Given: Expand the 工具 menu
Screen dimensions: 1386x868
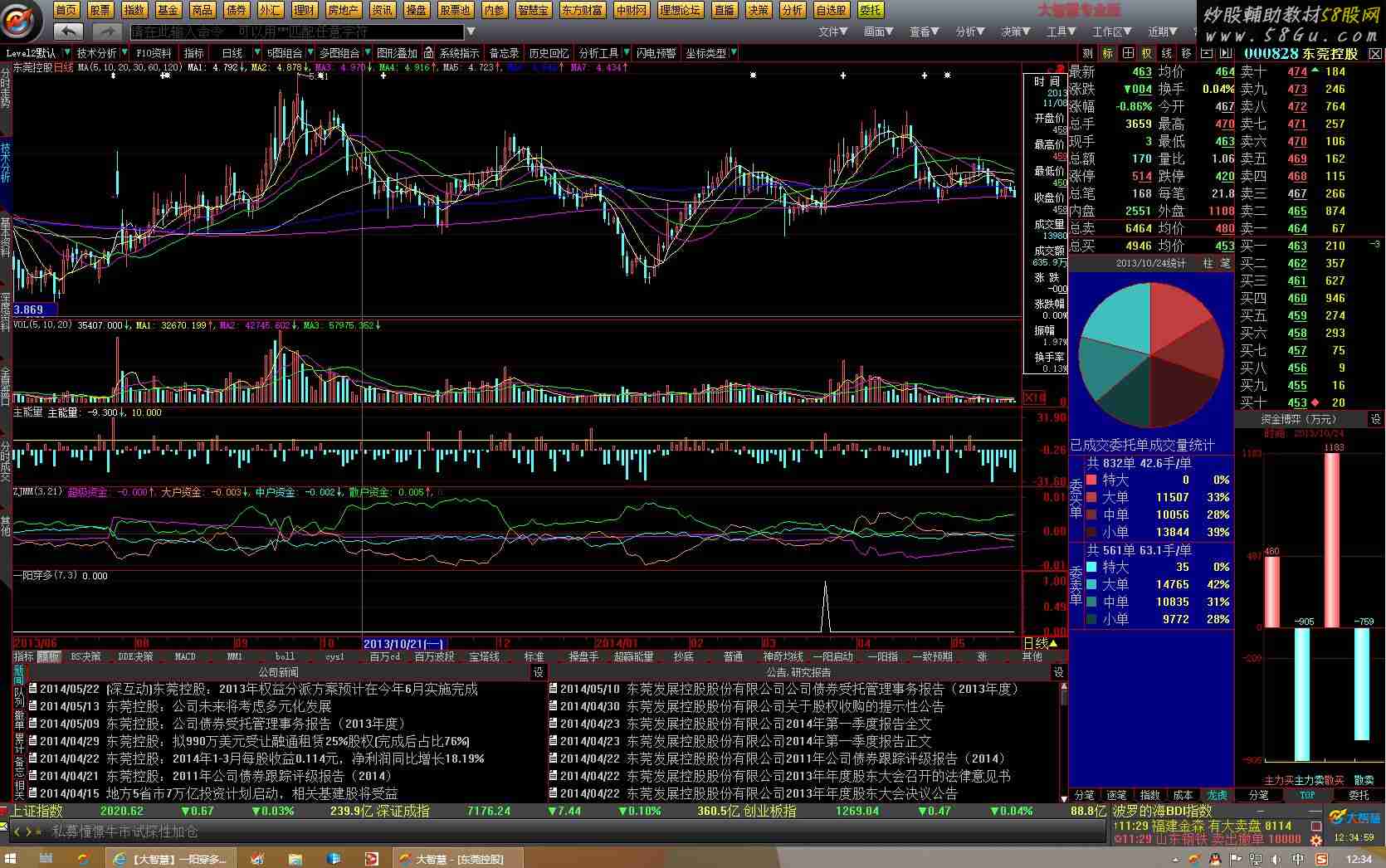Looking at the screenshot, I should [1061, 32].
